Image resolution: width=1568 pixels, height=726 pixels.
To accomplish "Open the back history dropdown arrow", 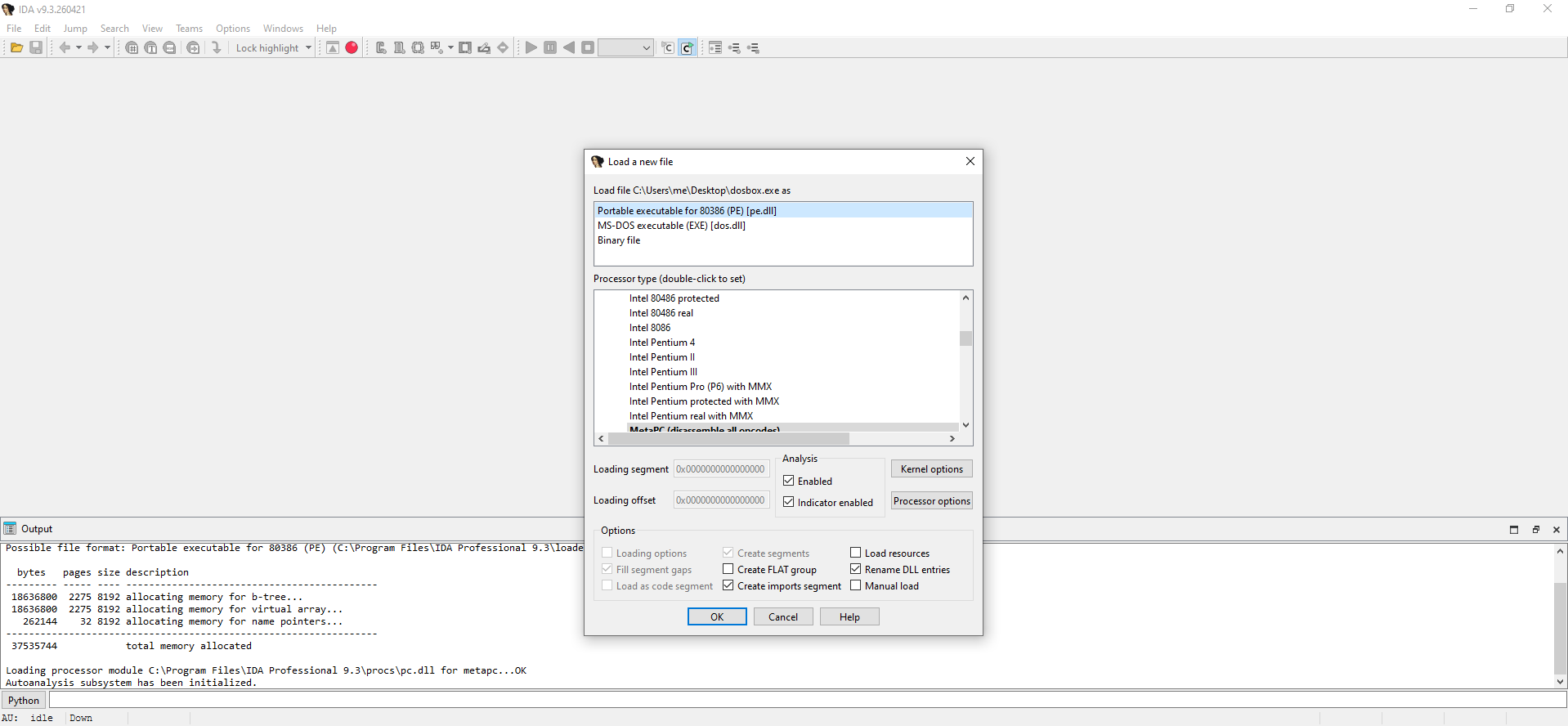I will pyautogui.click(x=78, y=47).
